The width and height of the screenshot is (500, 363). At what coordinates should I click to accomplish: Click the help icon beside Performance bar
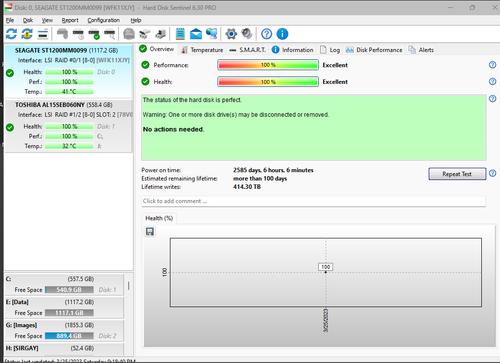click(492, 65)
